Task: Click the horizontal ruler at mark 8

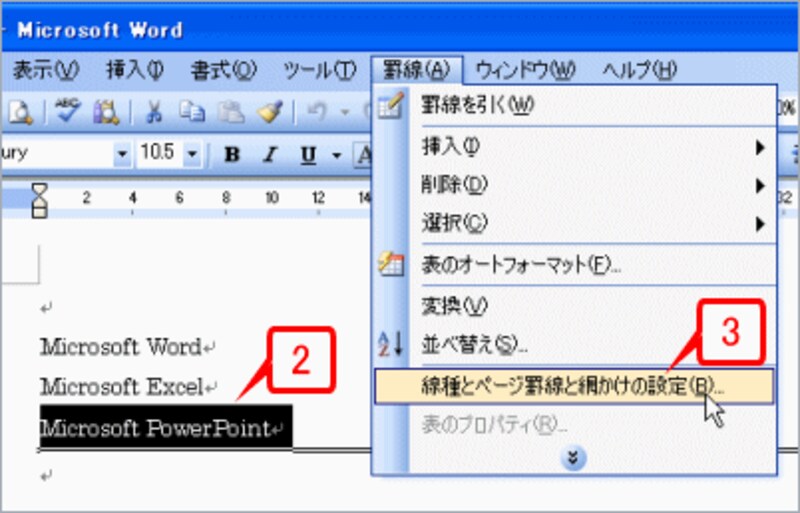Action: pos(226,198)
